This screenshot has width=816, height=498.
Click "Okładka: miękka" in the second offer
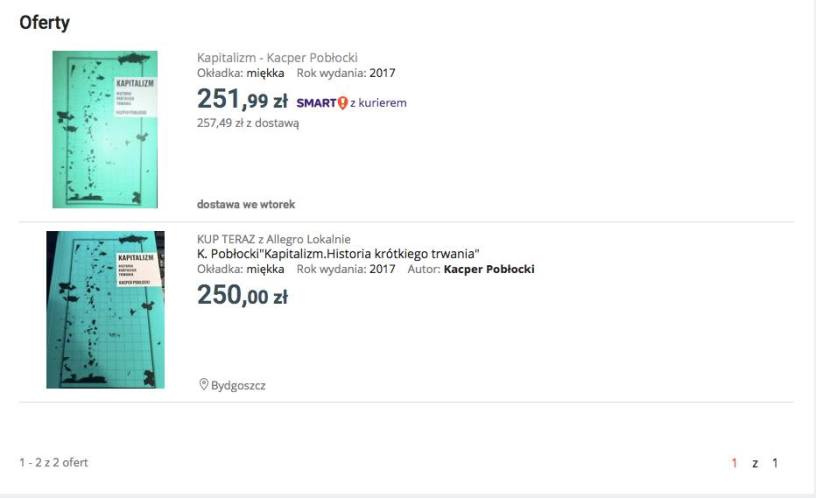pos(240,269)
